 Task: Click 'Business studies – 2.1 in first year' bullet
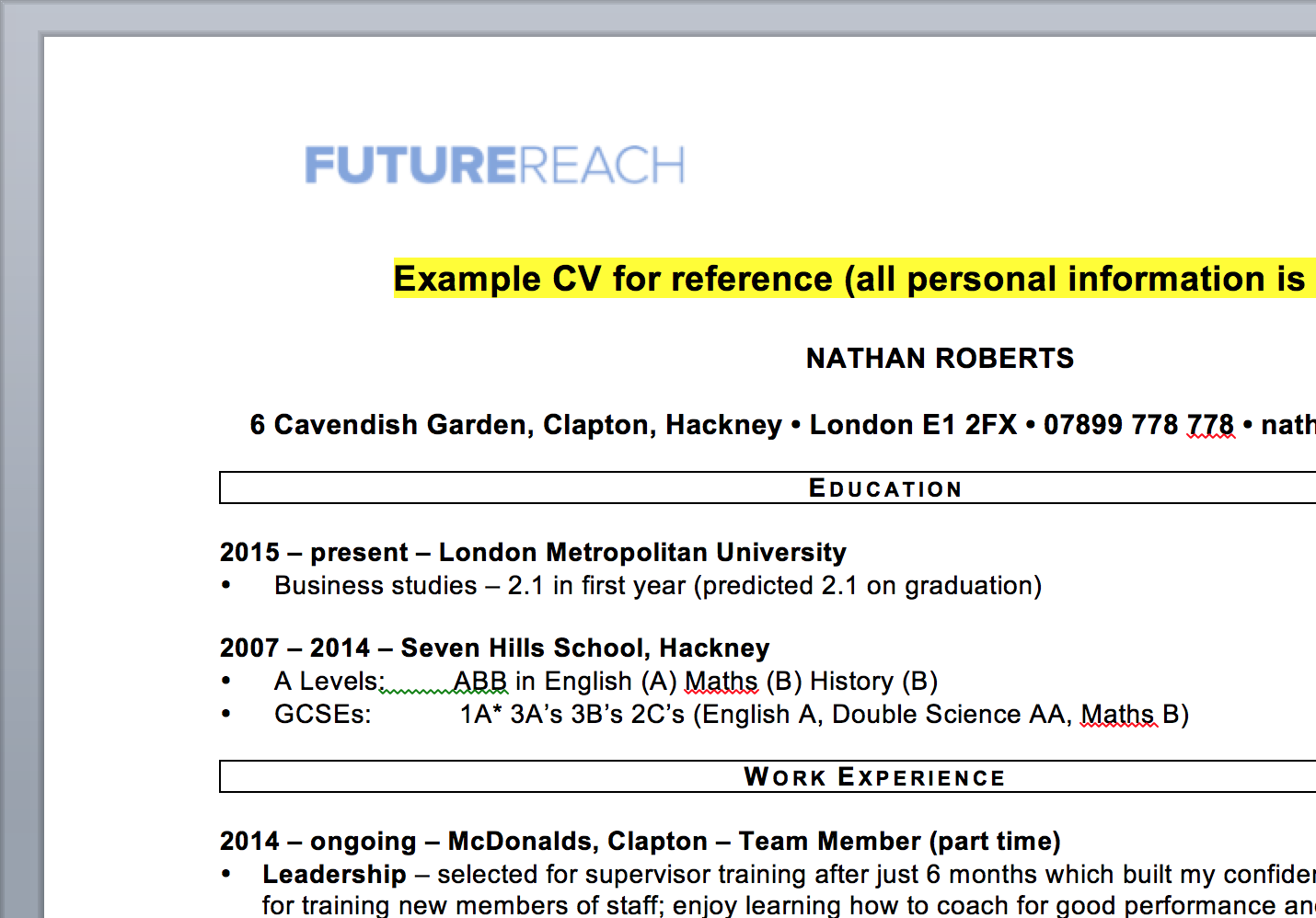tap(658, 586)
